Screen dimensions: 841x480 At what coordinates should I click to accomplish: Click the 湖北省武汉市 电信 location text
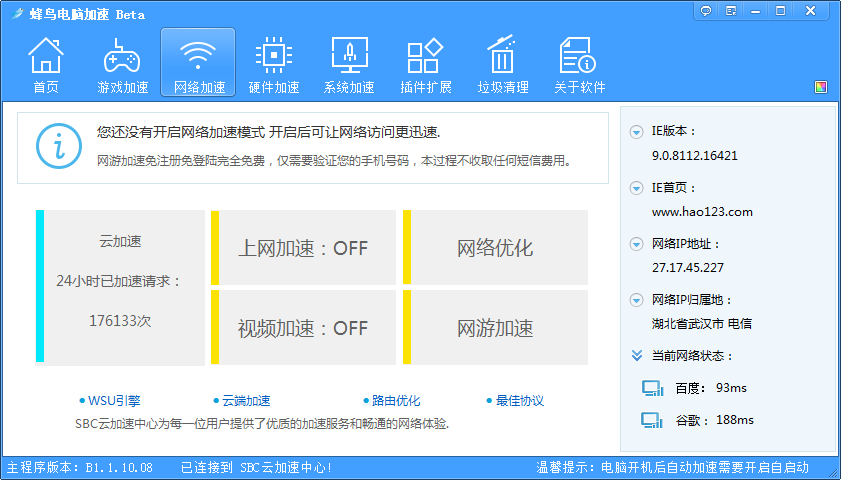(x=702, y=324)
